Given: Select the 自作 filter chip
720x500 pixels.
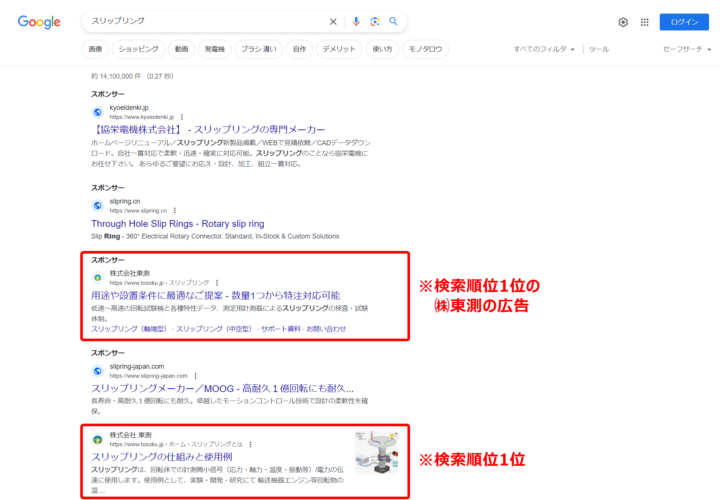Looking at the screenshot, I should 299,49.
